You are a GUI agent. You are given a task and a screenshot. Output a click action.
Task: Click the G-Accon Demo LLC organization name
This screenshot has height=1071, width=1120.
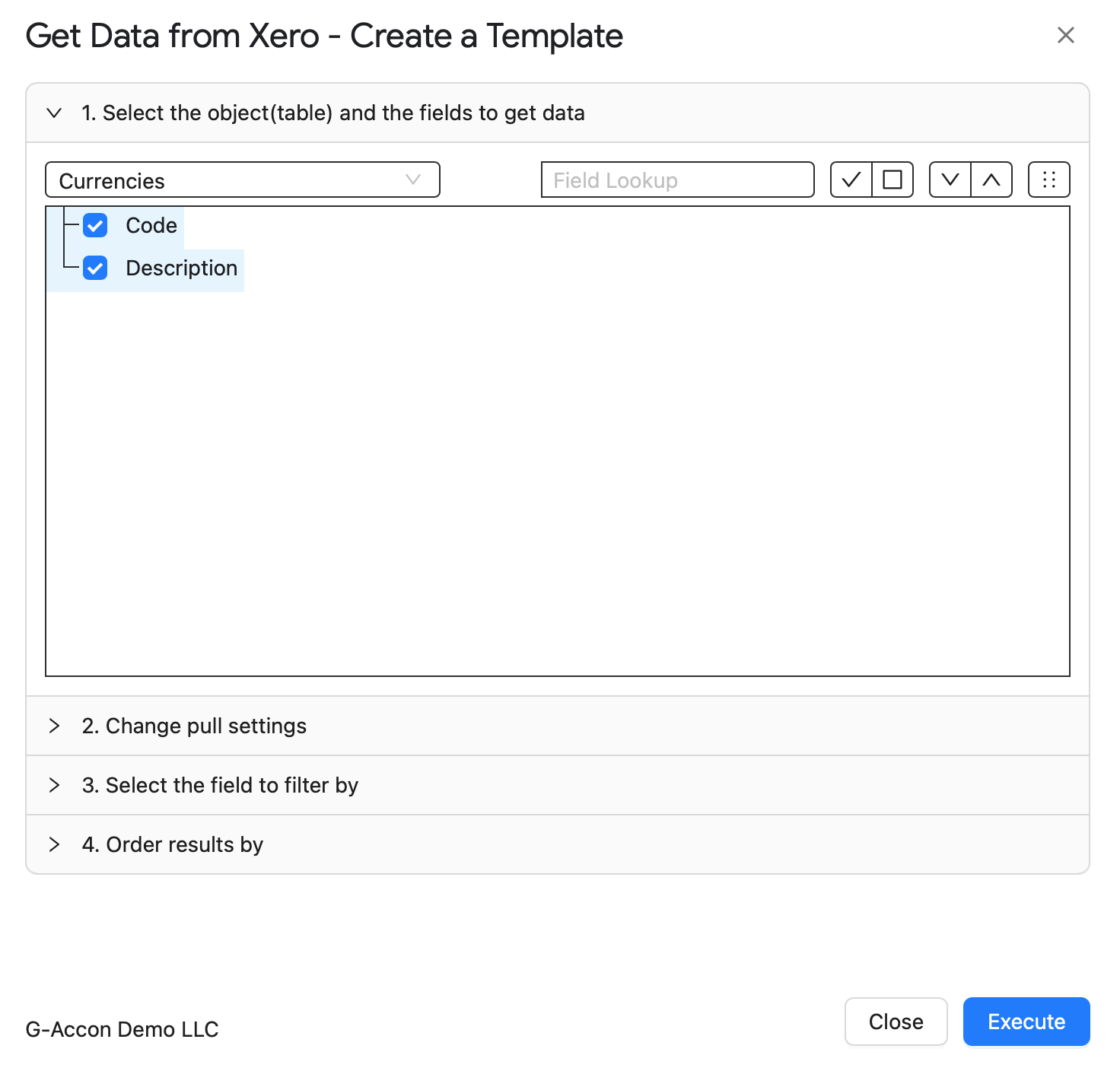(123, 1029)
